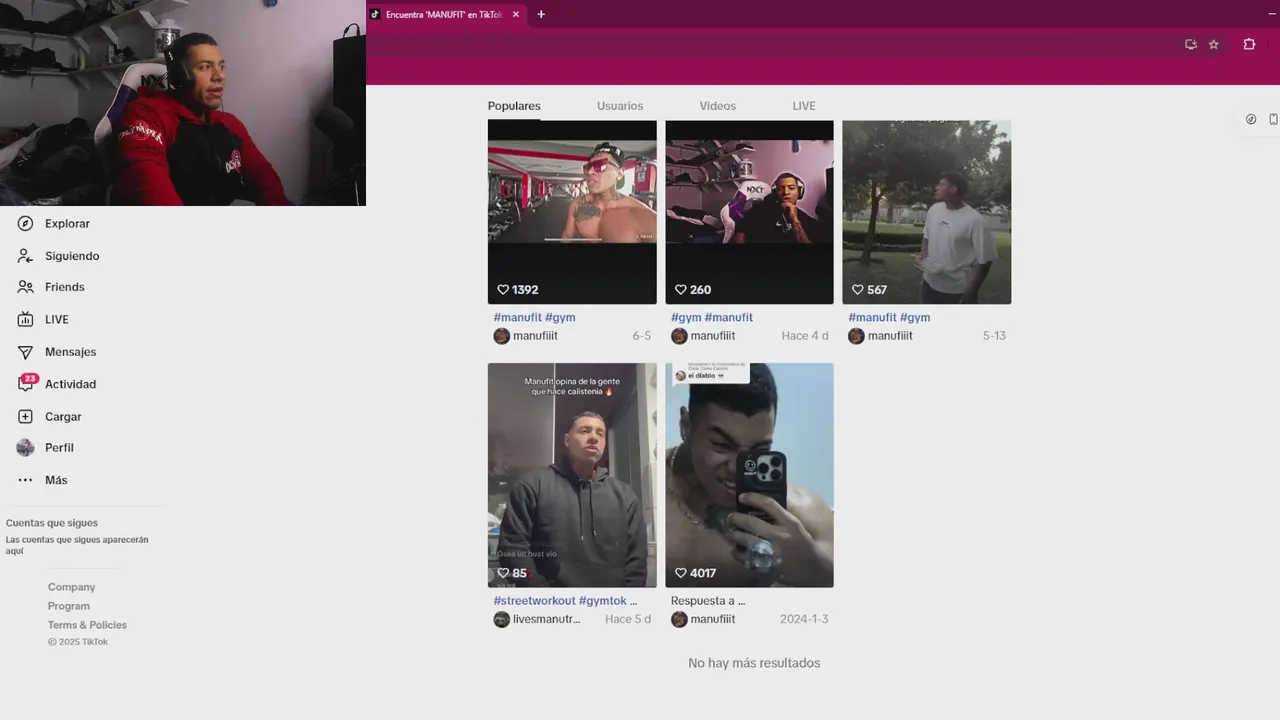
Task: Open the Terms & Policies link
Action: [87, 625]
